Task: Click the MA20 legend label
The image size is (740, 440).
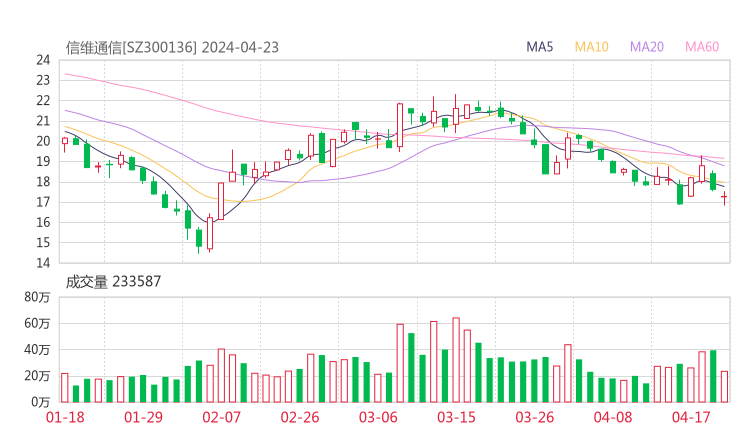Action: [647, 47]
